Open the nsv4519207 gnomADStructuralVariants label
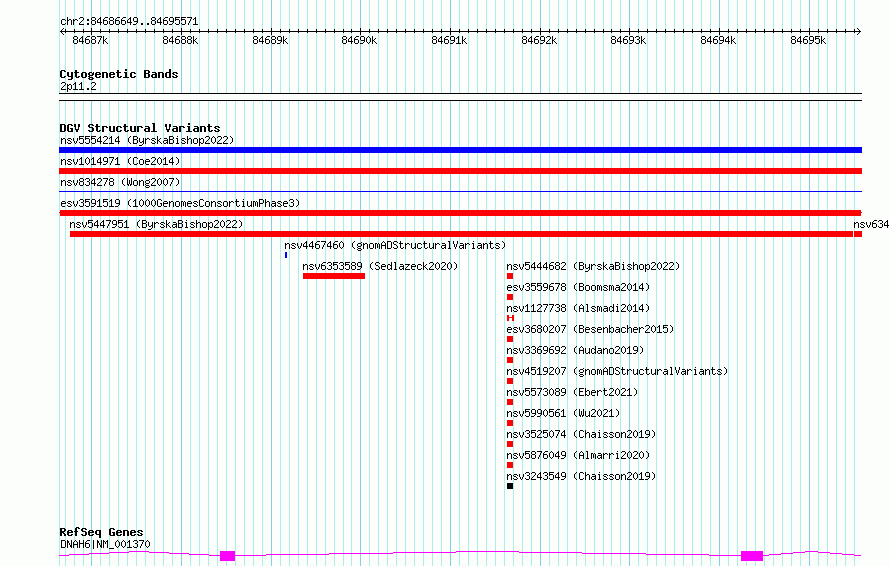The image size is (890, 566). click(x=617, y=371)
